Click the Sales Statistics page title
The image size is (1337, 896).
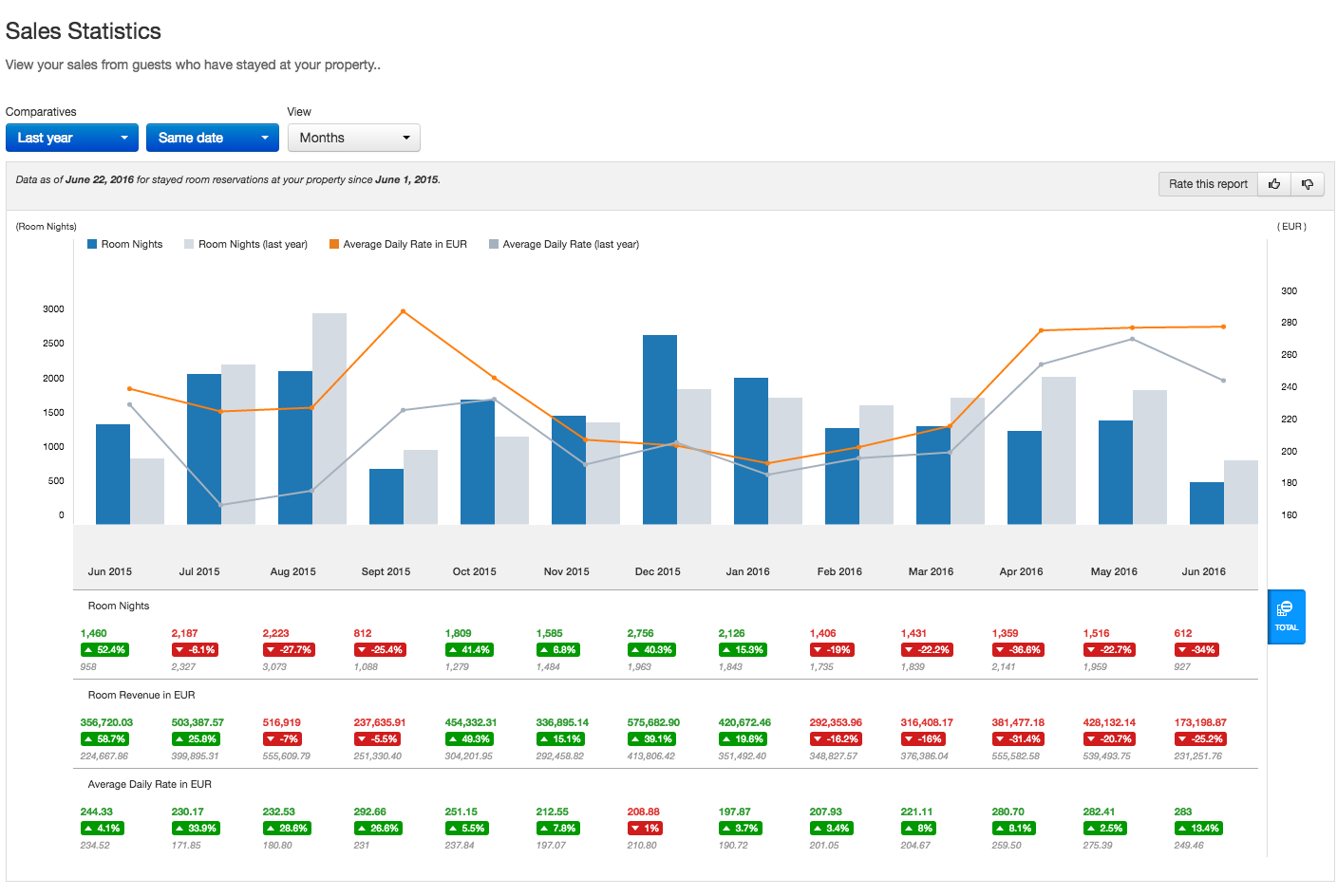point(84,31)
